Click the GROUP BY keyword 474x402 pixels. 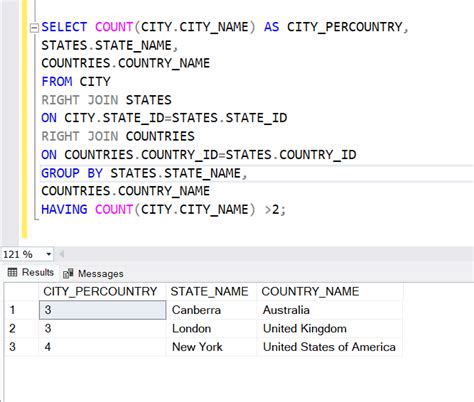[x=72, y=173]
